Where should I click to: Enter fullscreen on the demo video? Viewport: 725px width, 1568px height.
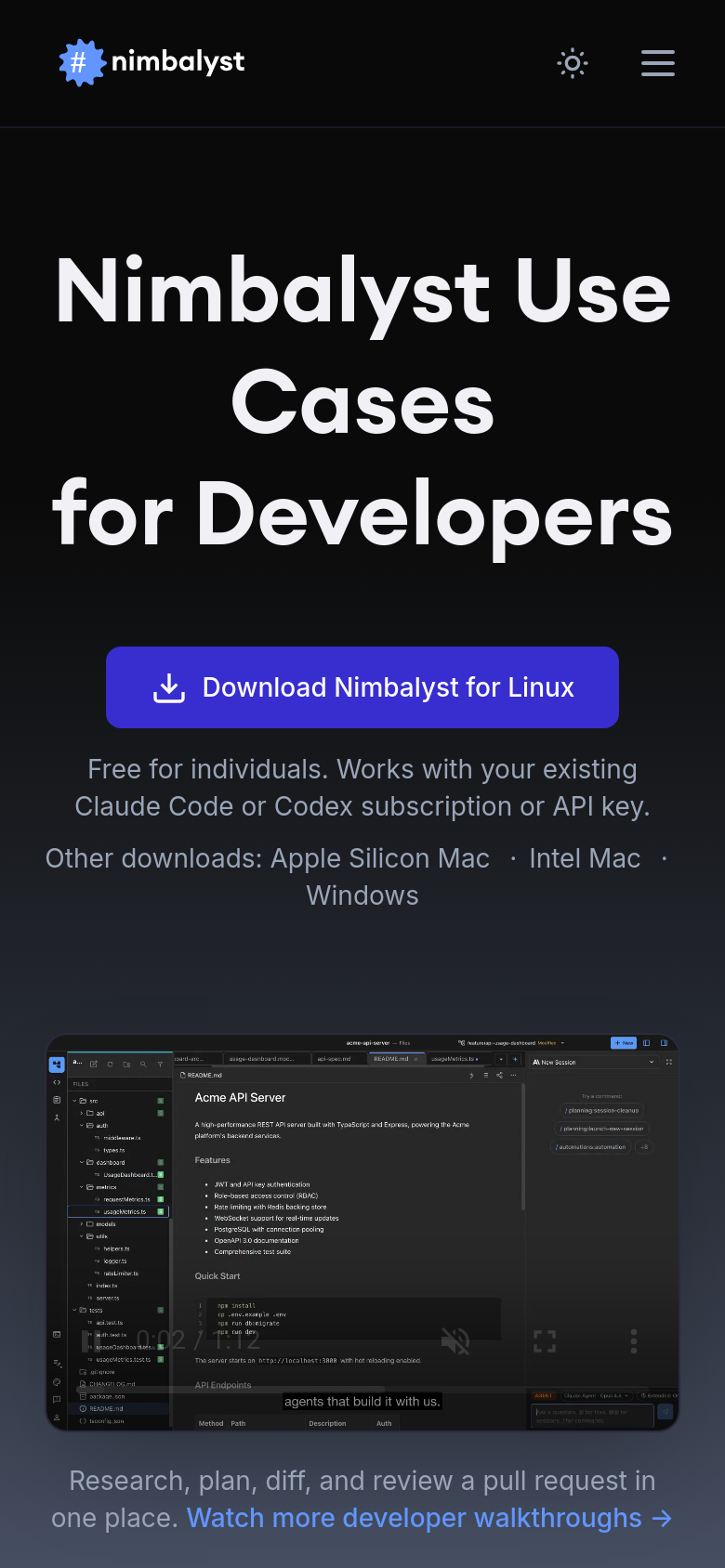tap(545, 1340)
